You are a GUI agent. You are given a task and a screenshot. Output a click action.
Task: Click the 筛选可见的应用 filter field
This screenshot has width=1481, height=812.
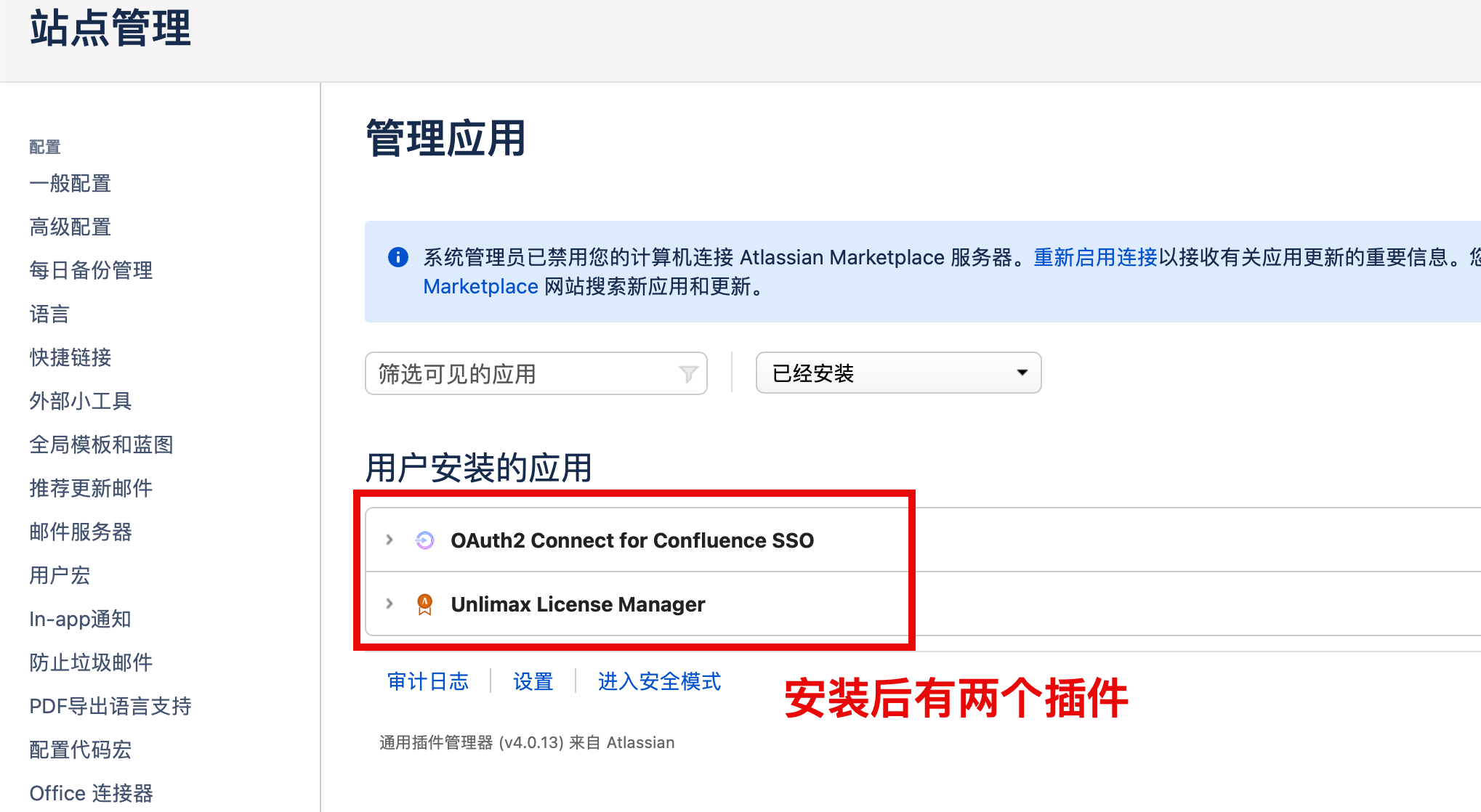523,374
